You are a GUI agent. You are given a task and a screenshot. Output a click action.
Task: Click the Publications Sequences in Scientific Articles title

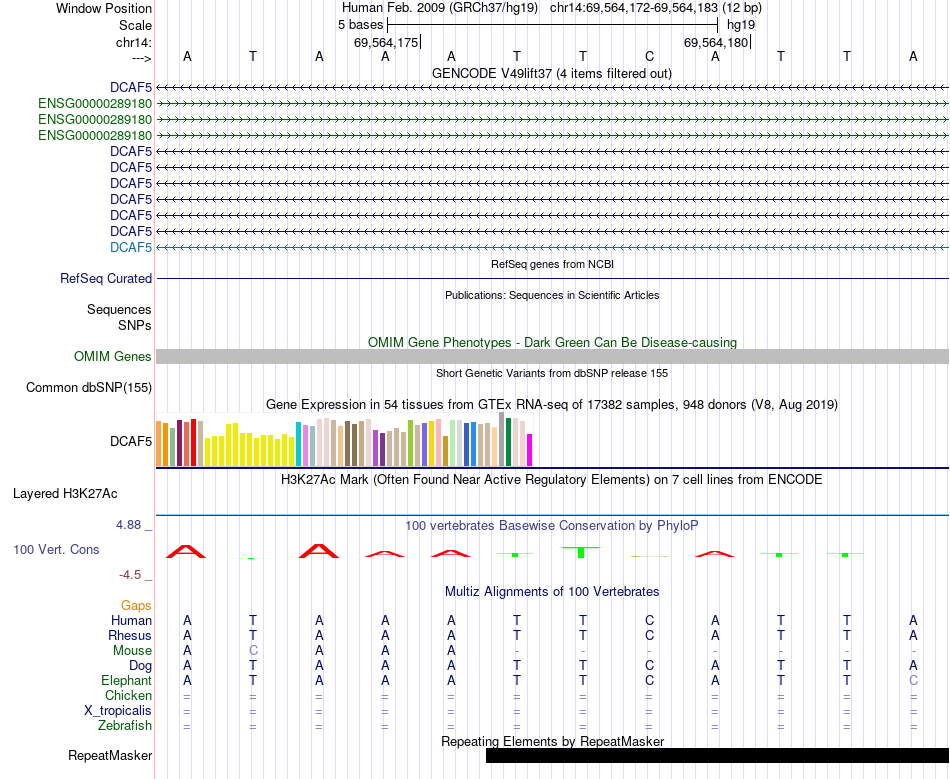pos(552,295)
